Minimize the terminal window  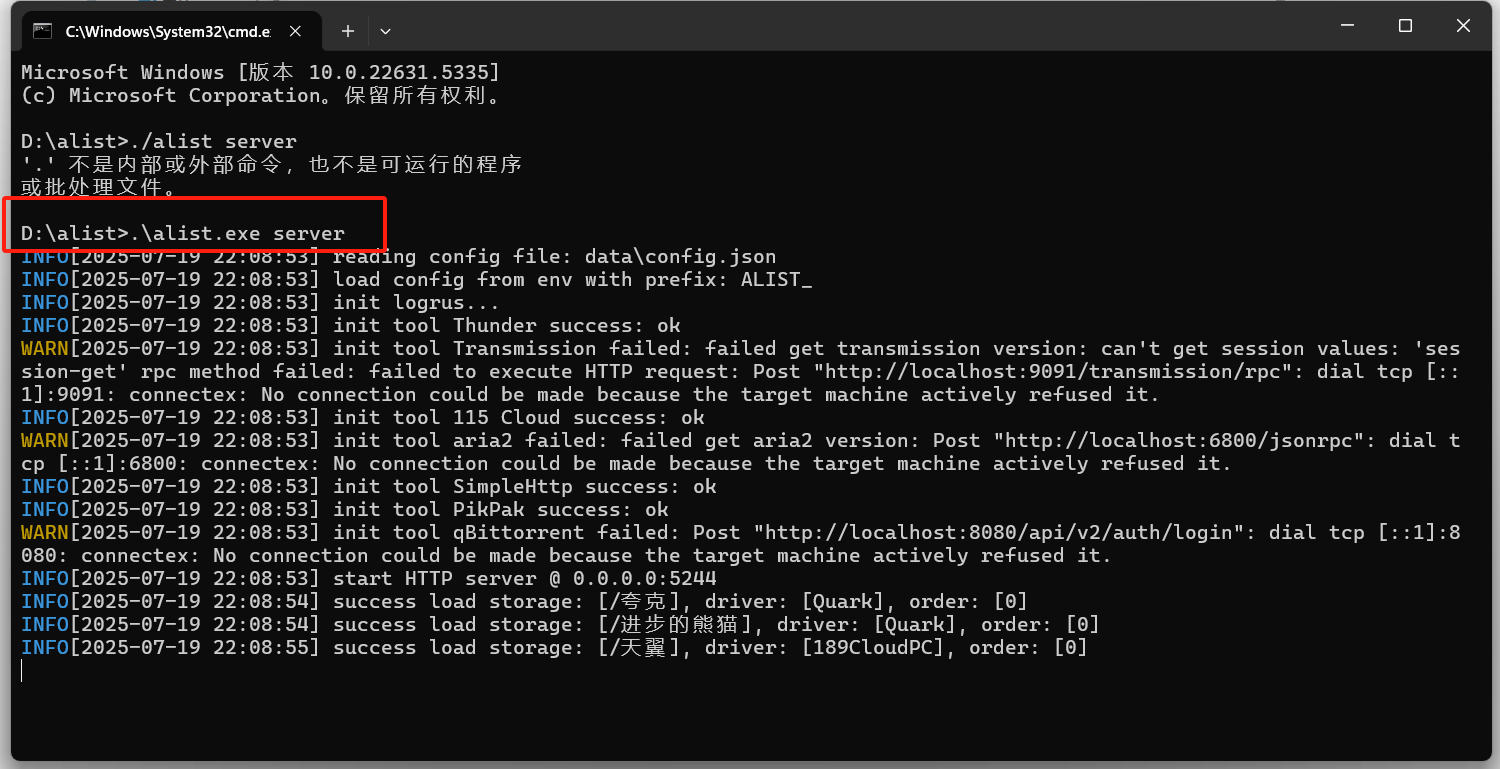tap(1346, 26)
